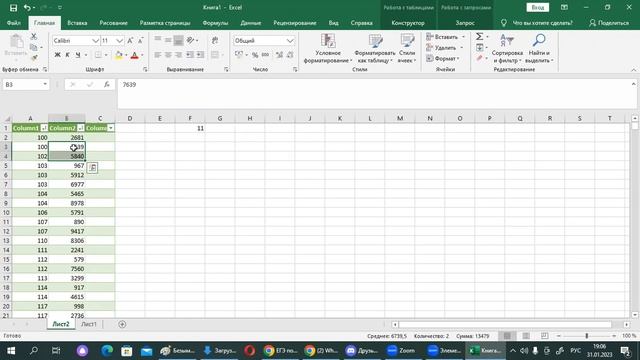Toggle underline formatting (Ч)
Image resolution: width=640 pixels, height=360 pixels.
[x=78, y=55]
